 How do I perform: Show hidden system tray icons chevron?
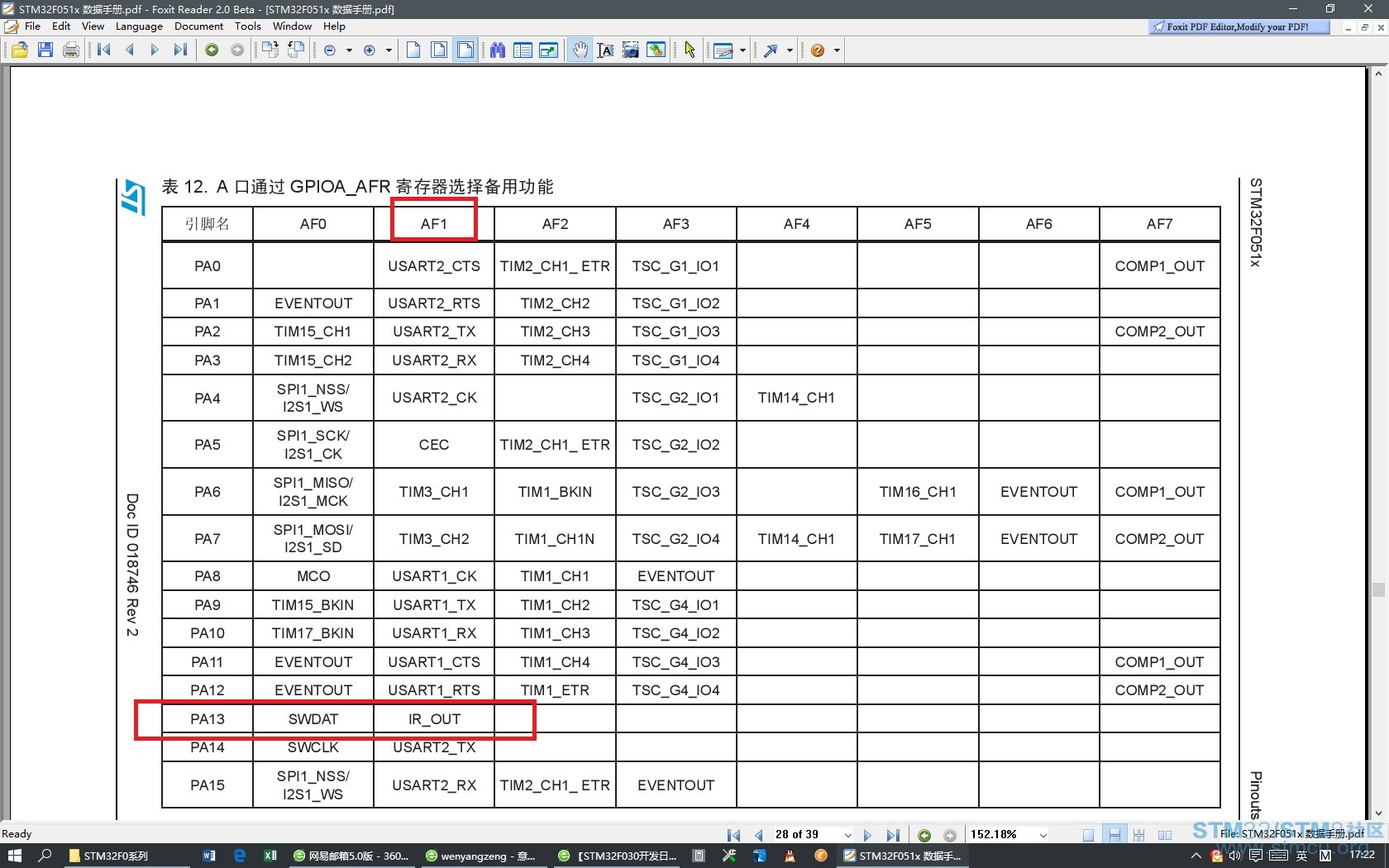(1196, 856)
